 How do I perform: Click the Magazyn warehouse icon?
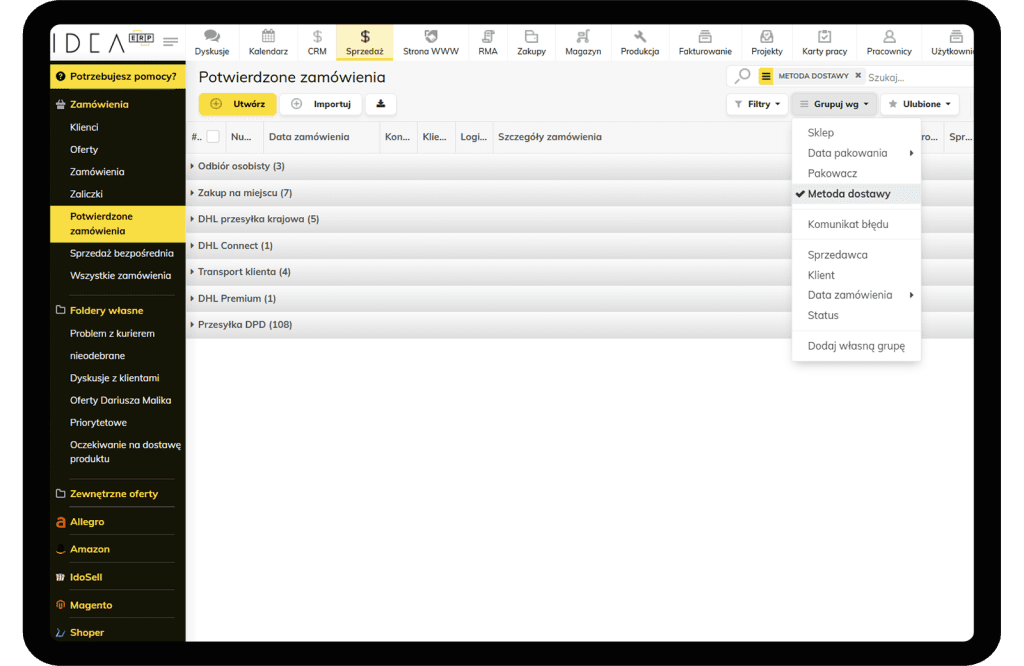[582, 37]
